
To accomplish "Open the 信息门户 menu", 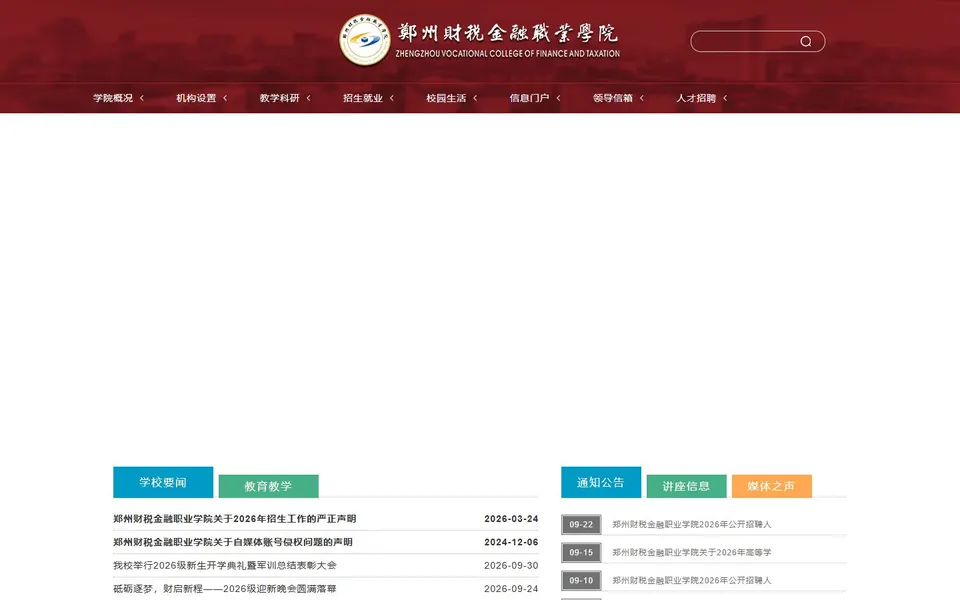I will (x=529, y=98).
